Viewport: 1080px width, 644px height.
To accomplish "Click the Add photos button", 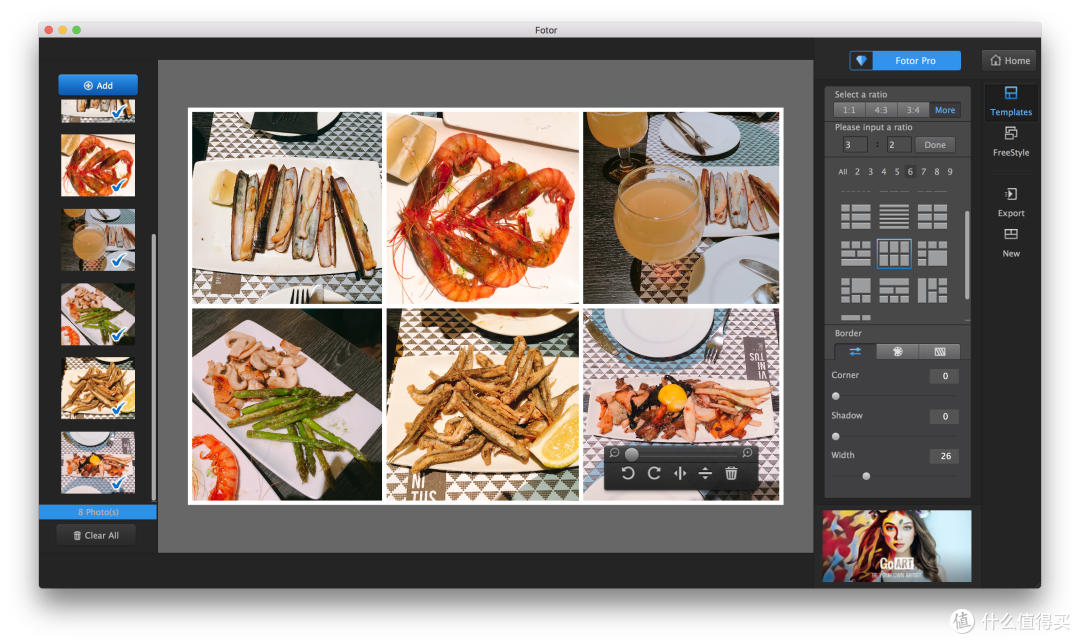I will 98,85.
